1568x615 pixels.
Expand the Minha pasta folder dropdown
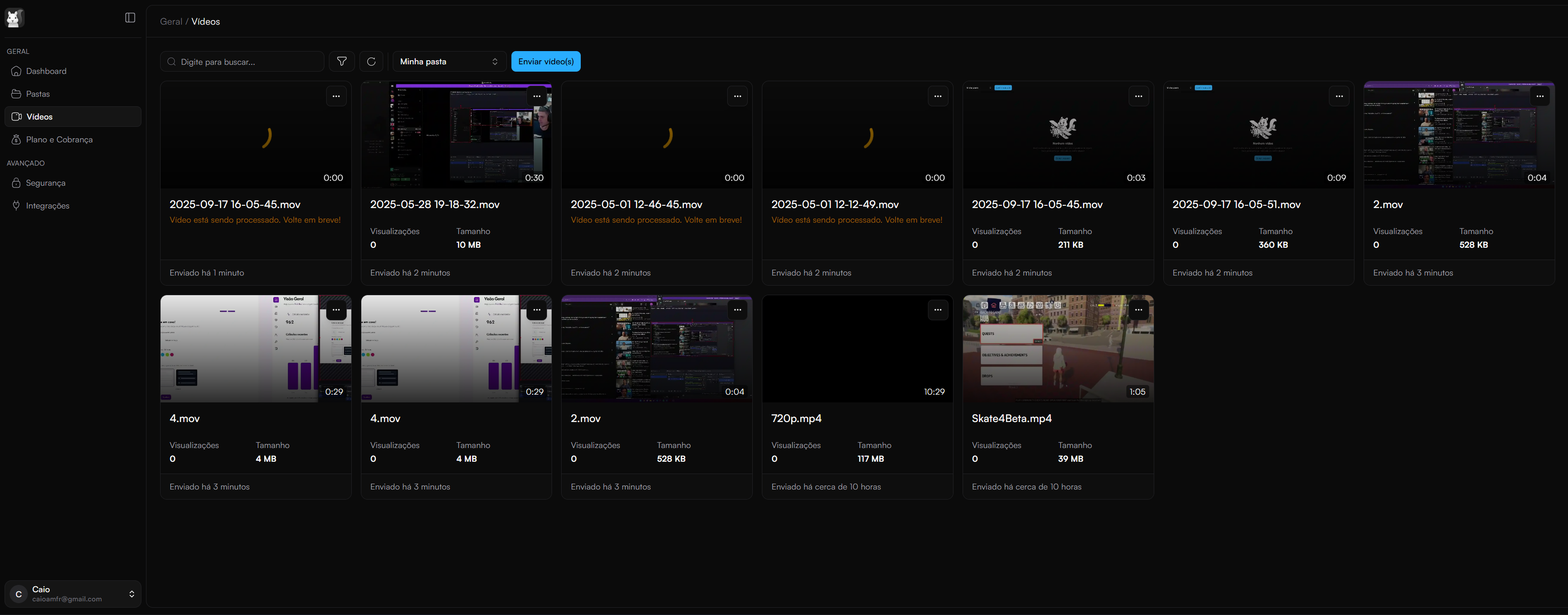[449, 62]
